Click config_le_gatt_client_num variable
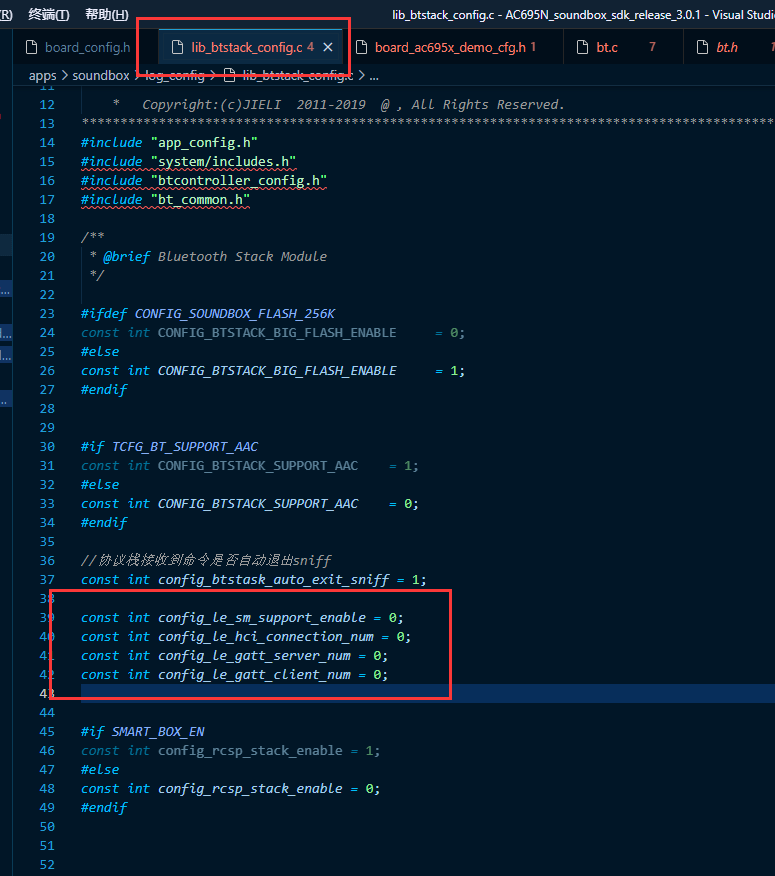Screen dimensions: 775x876 point(254,674)
